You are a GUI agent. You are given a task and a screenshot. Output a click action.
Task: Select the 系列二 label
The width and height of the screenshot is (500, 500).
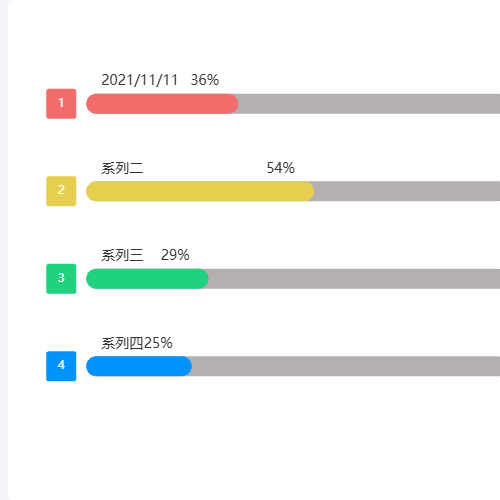pyautogui.click(x=122, y=168)
